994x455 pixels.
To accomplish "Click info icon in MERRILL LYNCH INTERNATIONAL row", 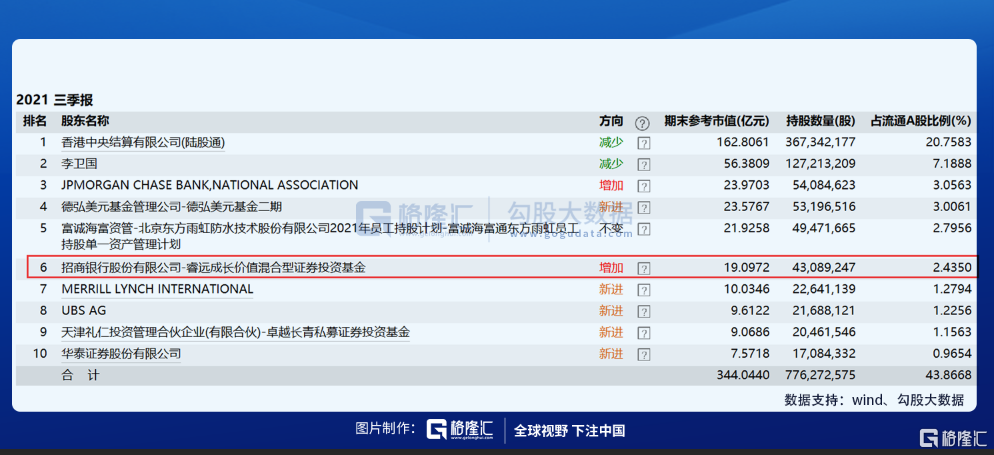I will coord(643,290).
